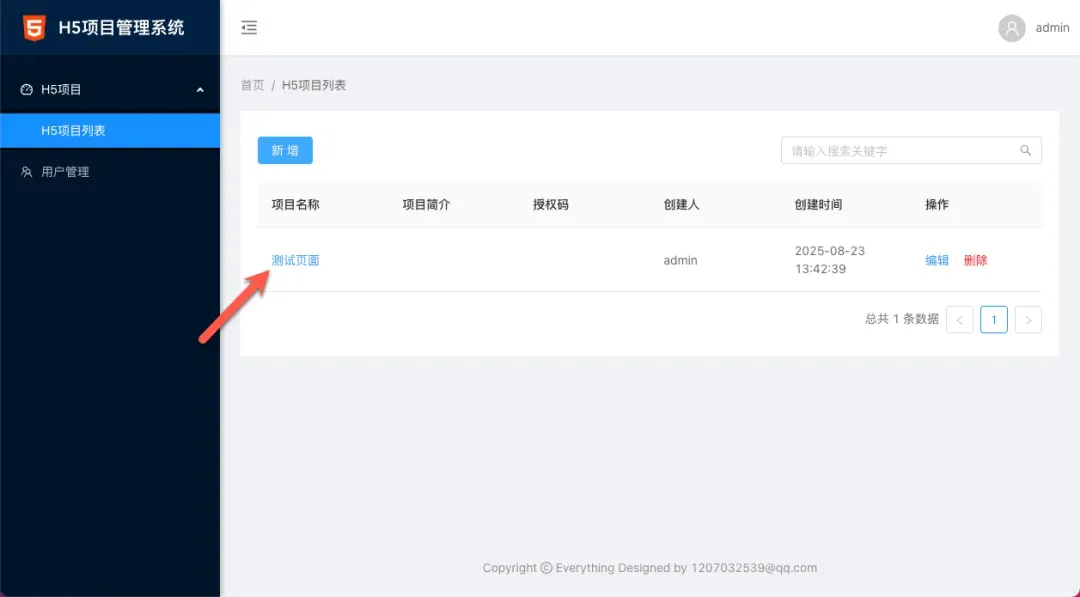Click the user icon beside 用户管理

pos(27,172)
